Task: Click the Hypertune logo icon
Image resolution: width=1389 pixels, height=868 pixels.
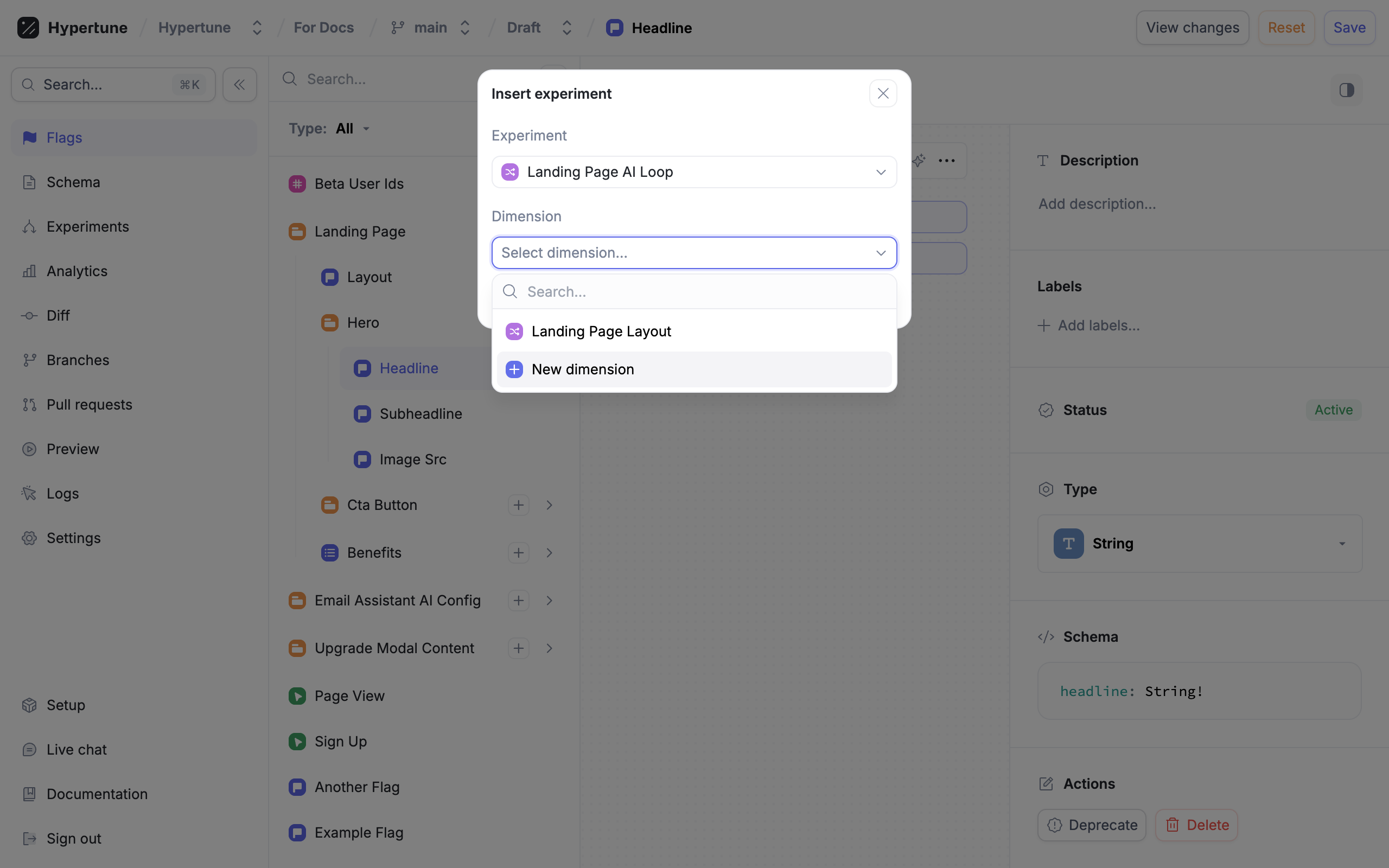Action: (x=28, y=28)
